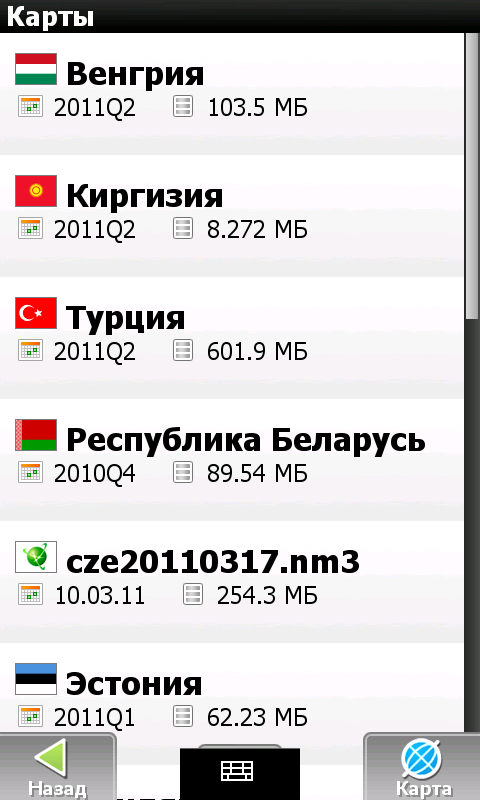The width and height of the screenshot is (480, 800).
Task: Tap the green globe icon for cze20110317.nm3
Action: (36, 557)
